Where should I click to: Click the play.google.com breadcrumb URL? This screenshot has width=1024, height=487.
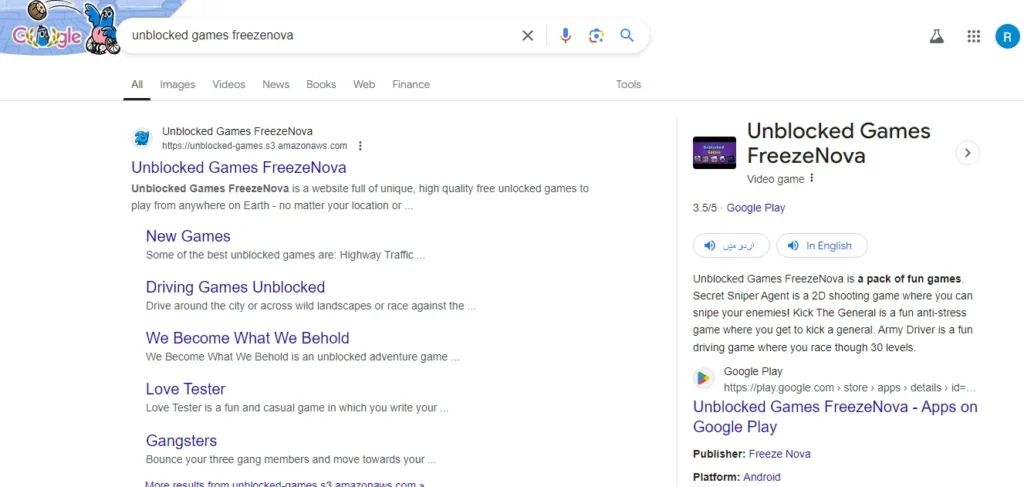[850, 388]
